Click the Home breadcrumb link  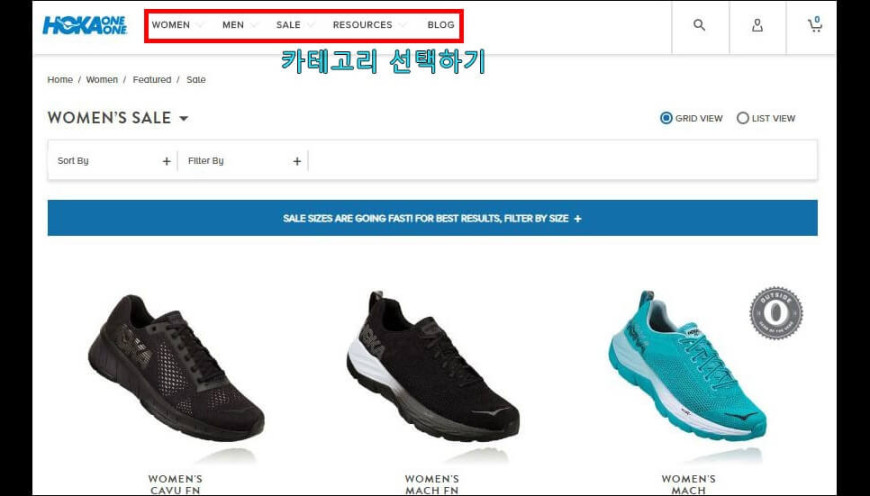(x=60, y=80)
